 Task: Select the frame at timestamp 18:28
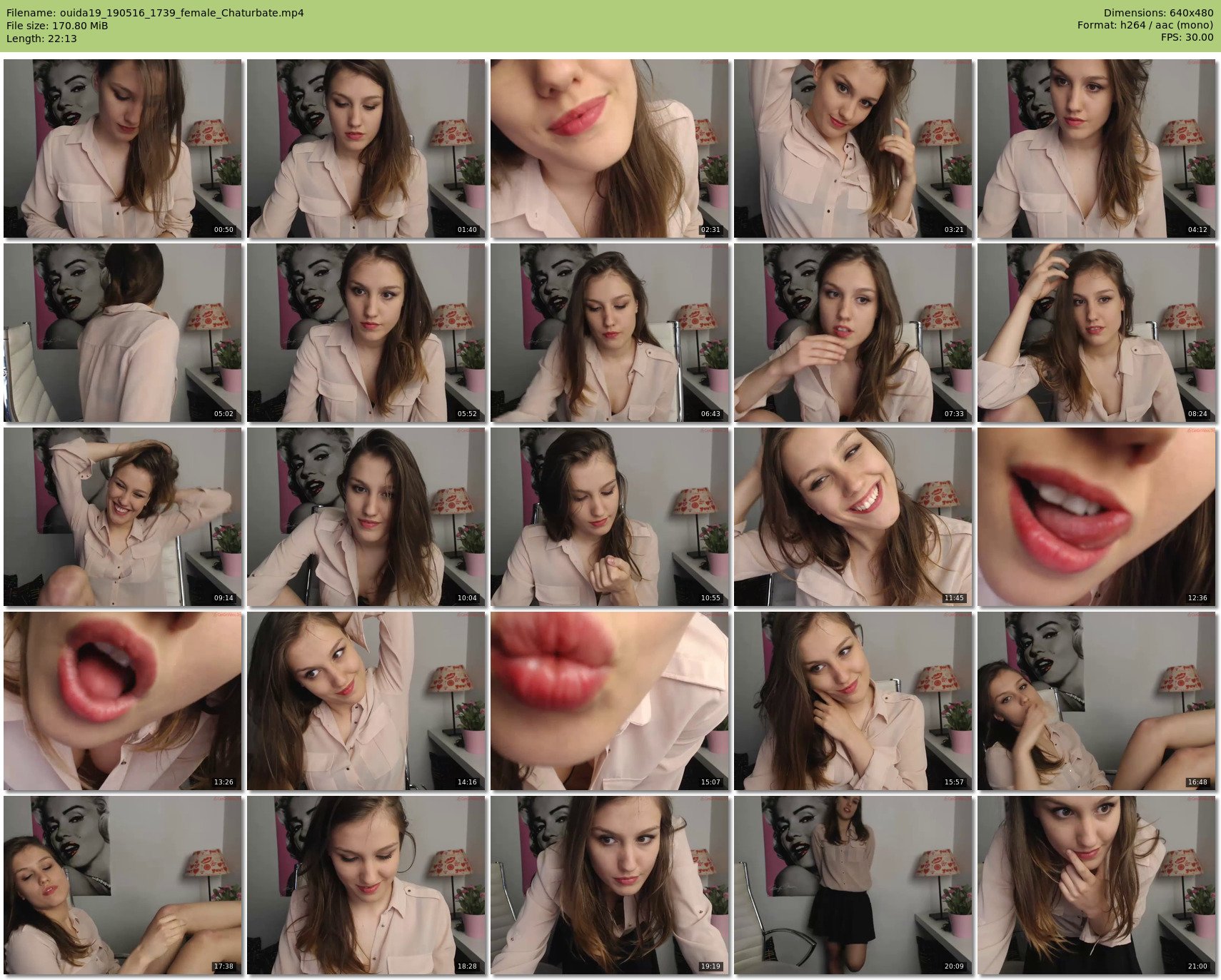click(x=366, y=885)
